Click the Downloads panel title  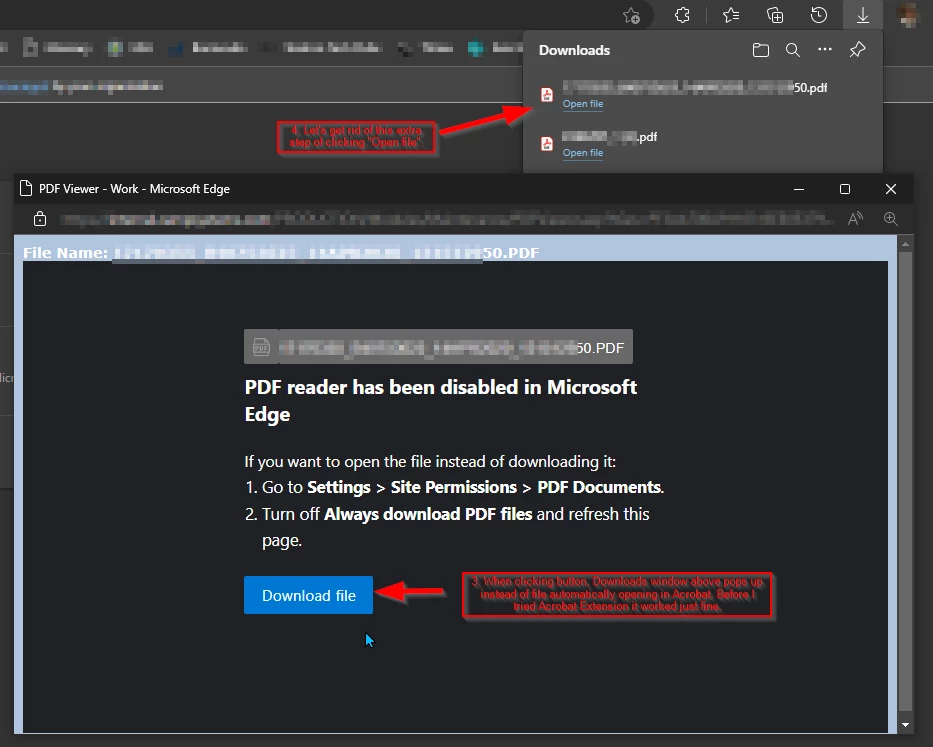574,51
